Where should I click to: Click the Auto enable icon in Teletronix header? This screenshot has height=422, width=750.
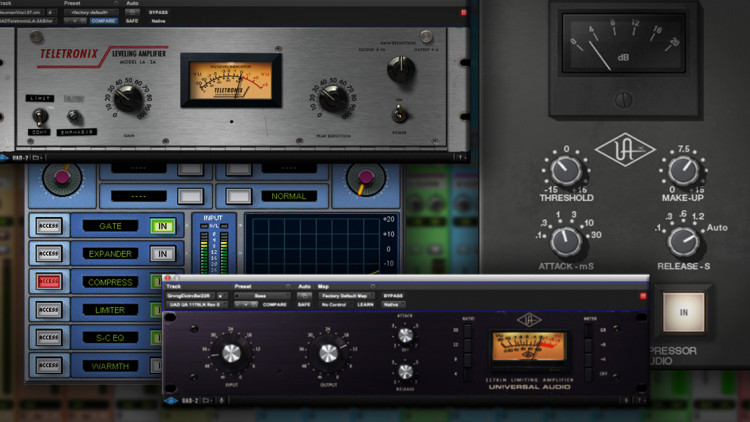[x=132, y=12]
